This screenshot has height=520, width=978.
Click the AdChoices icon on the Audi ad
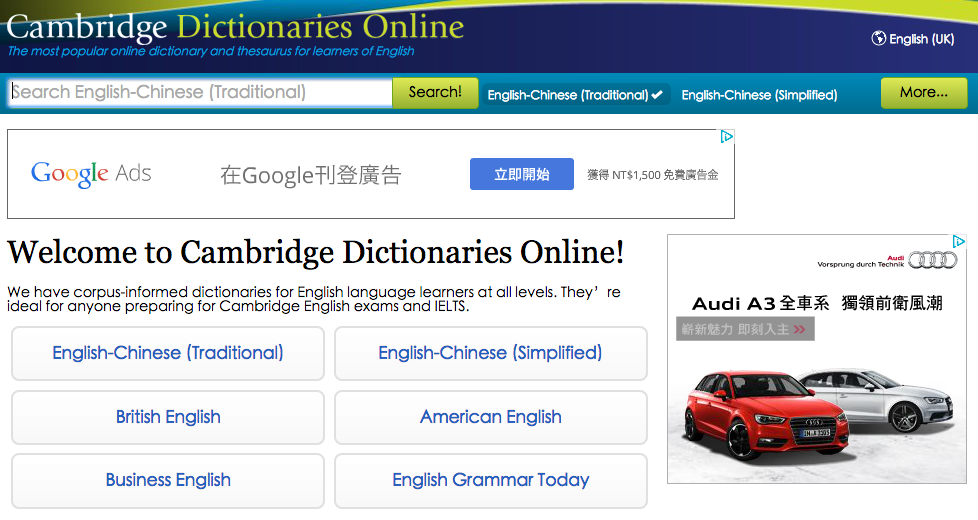pos(959,241)
